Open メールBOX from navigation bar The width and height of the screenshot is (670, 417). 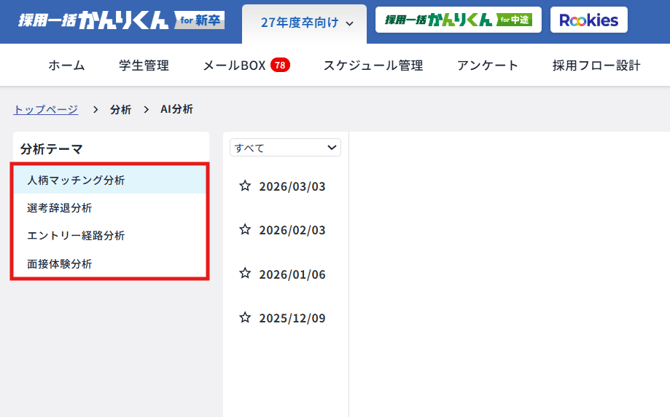click(x=234, y=66)
